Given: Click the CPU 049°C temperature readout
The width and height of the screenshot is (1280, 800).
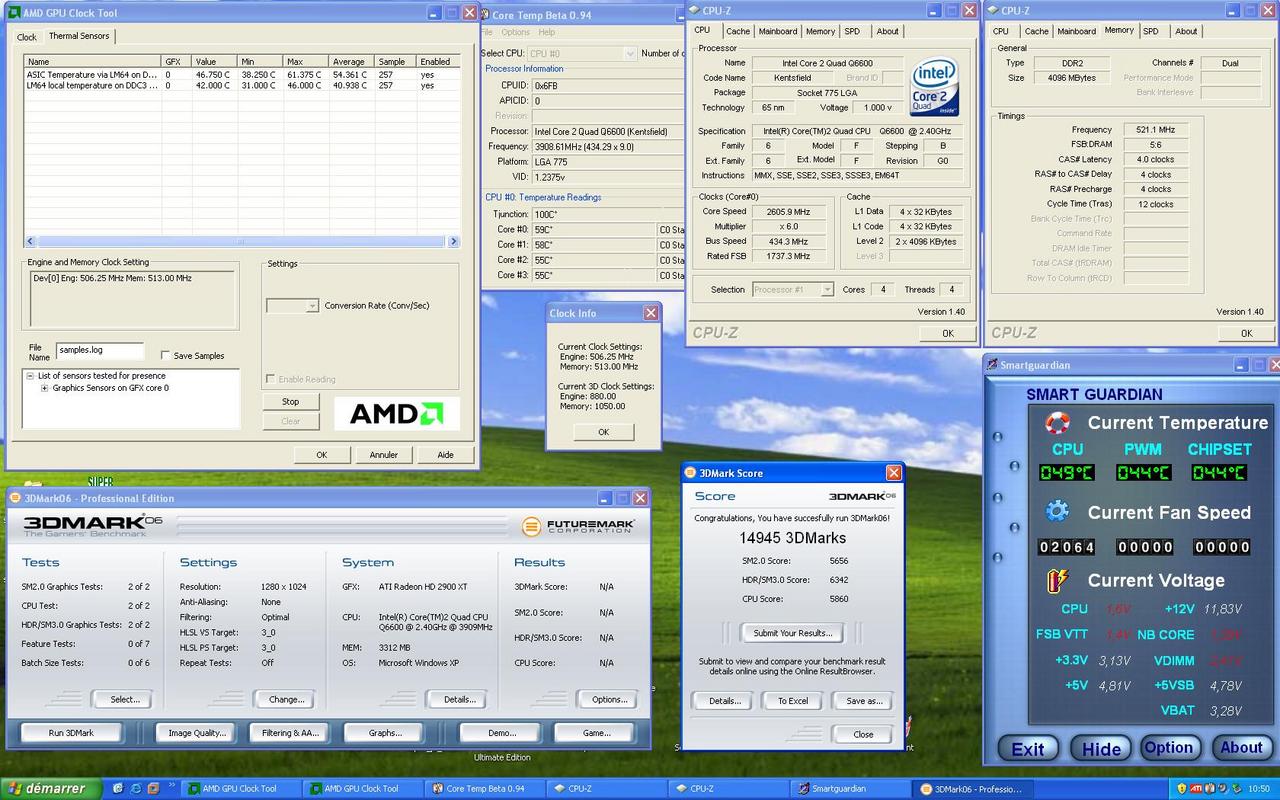Looking at the screenshot, I should [x=1066, y=472].
